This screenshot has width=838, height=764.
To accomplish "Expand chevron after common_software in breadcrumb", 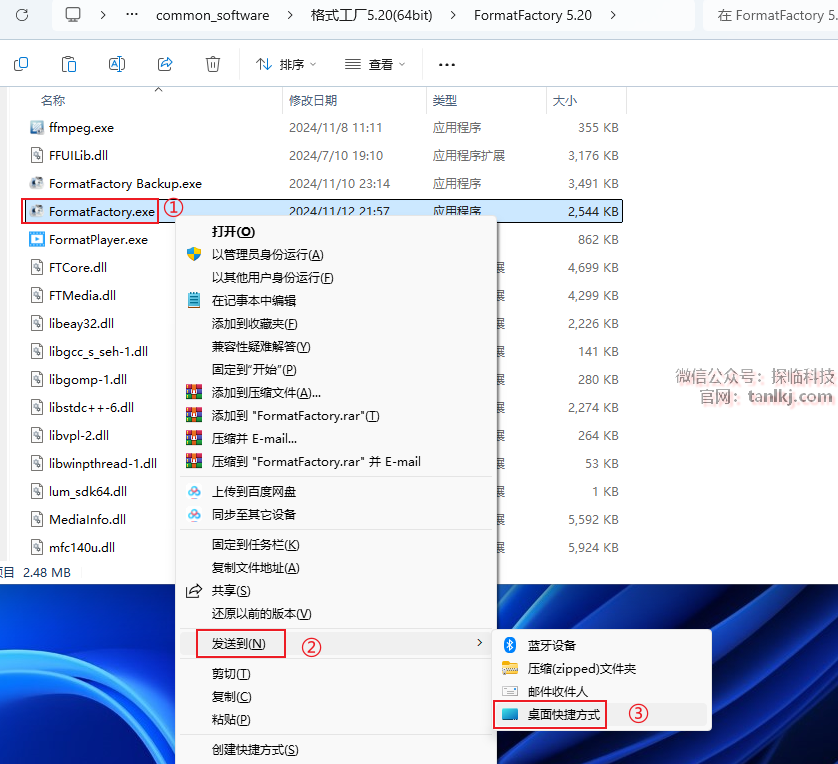I will [290, 15].
